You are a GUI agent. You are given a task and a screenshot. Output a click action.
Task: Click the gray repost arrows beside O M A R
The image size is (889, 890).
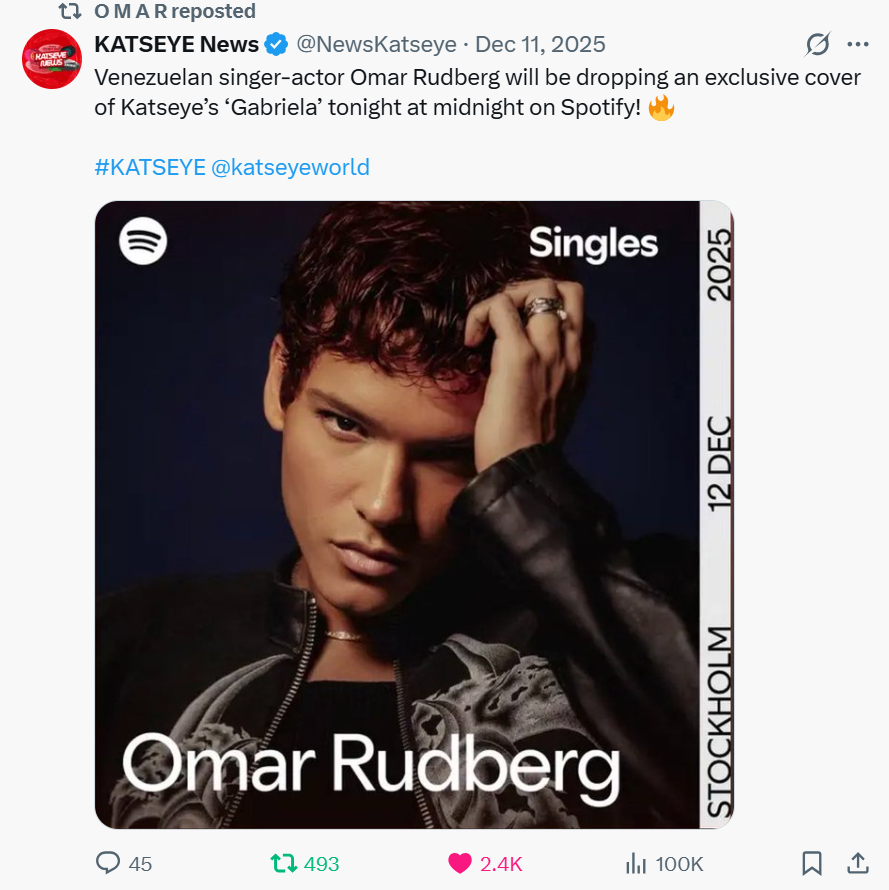click(69, 12)
